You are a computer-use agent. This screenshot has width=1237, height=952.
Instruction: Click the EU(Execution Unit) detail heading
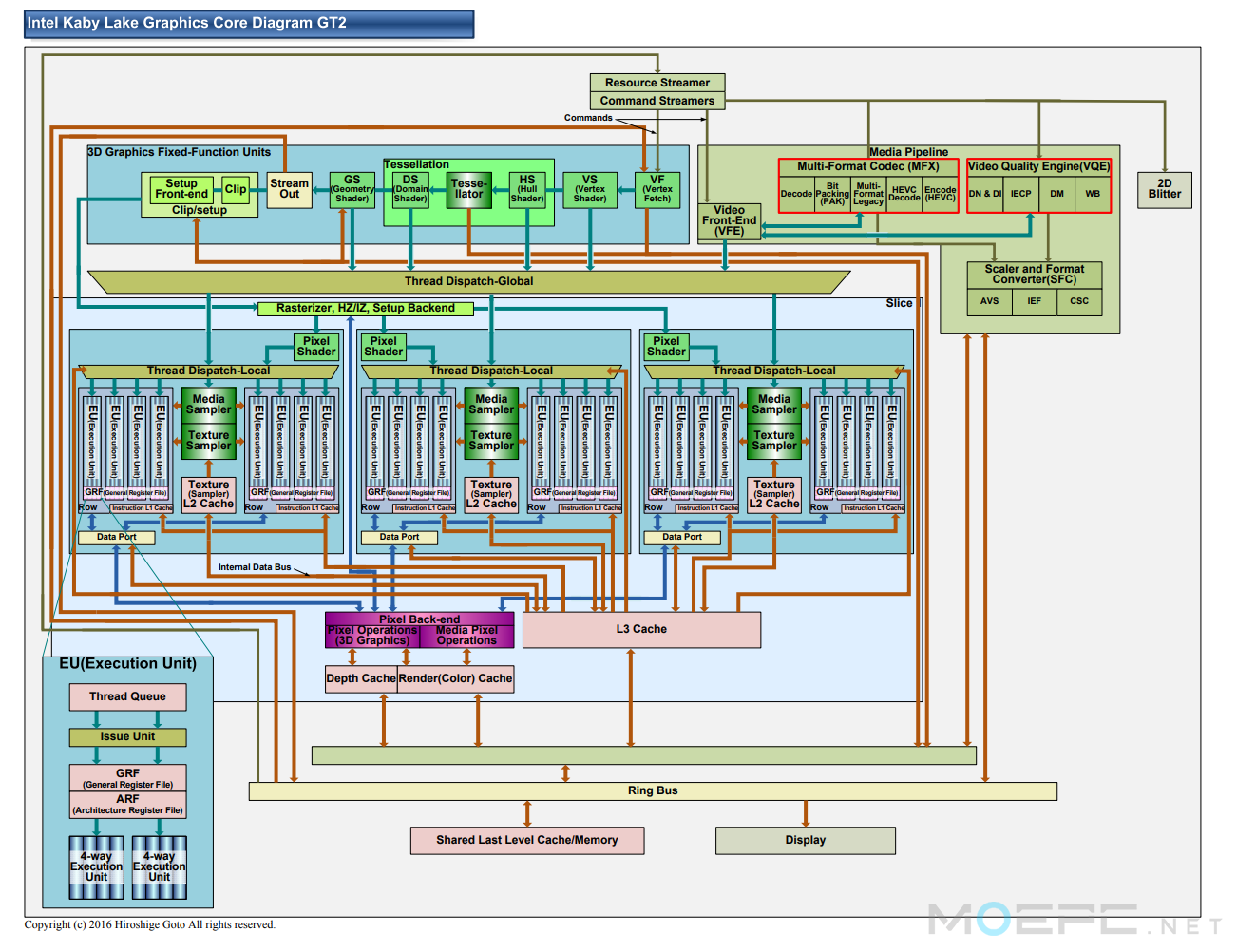(x=128, y=664)
